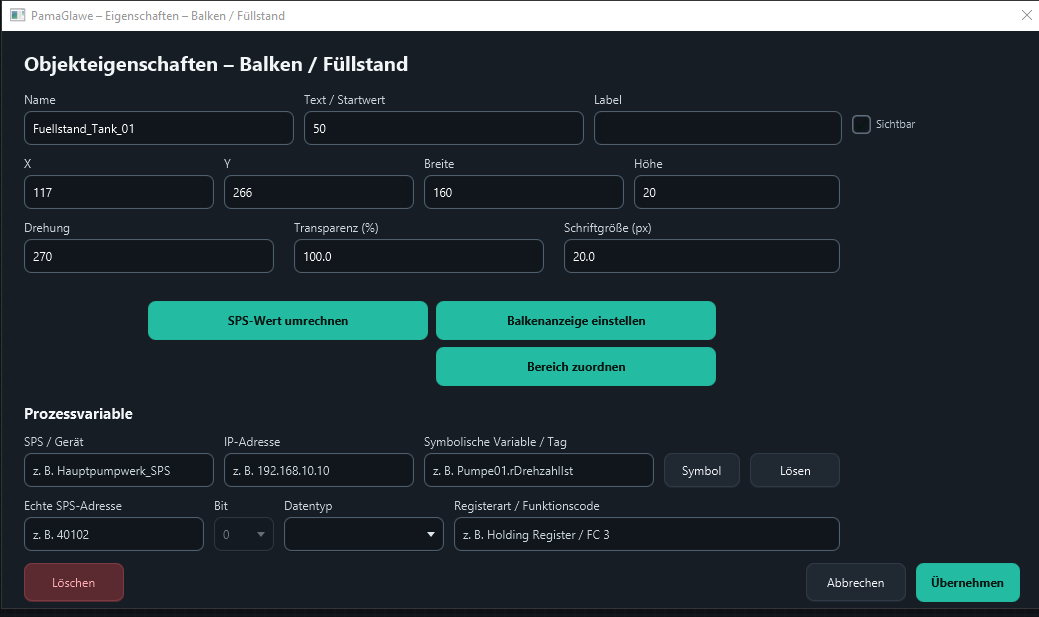
Task: Focus the Name field Fuellstand_Tank_01
Action: pos(159,128)
